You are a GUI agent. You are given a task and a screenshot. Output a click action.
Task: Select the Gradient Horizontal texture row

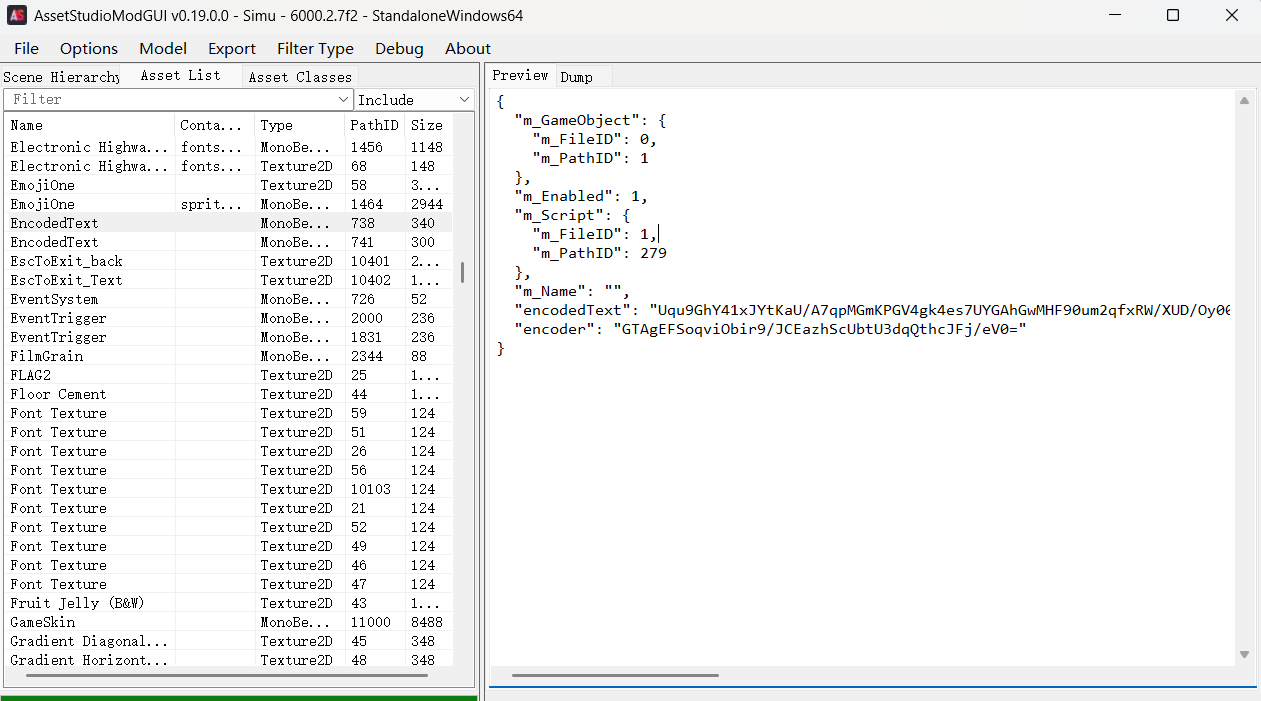point(229,660)
